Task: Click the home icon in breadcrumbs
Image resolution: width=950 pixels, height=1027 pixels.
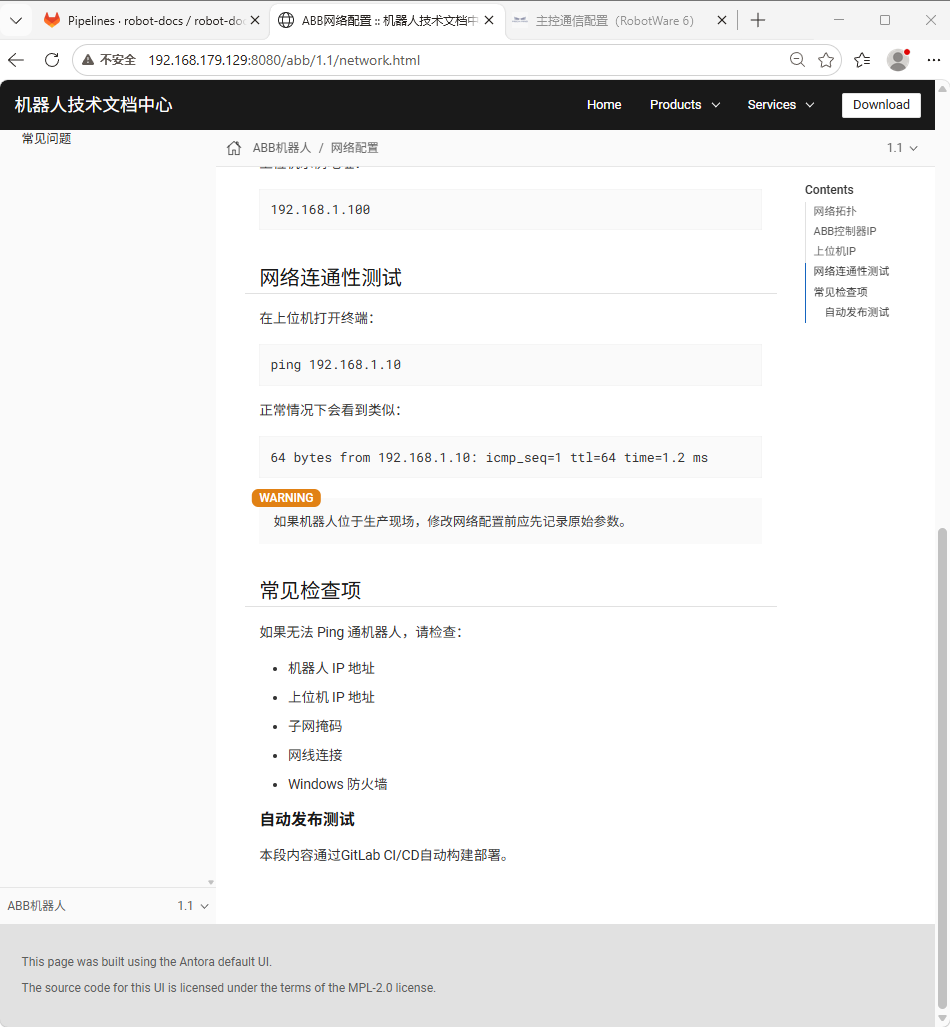Action: [234, 148]
